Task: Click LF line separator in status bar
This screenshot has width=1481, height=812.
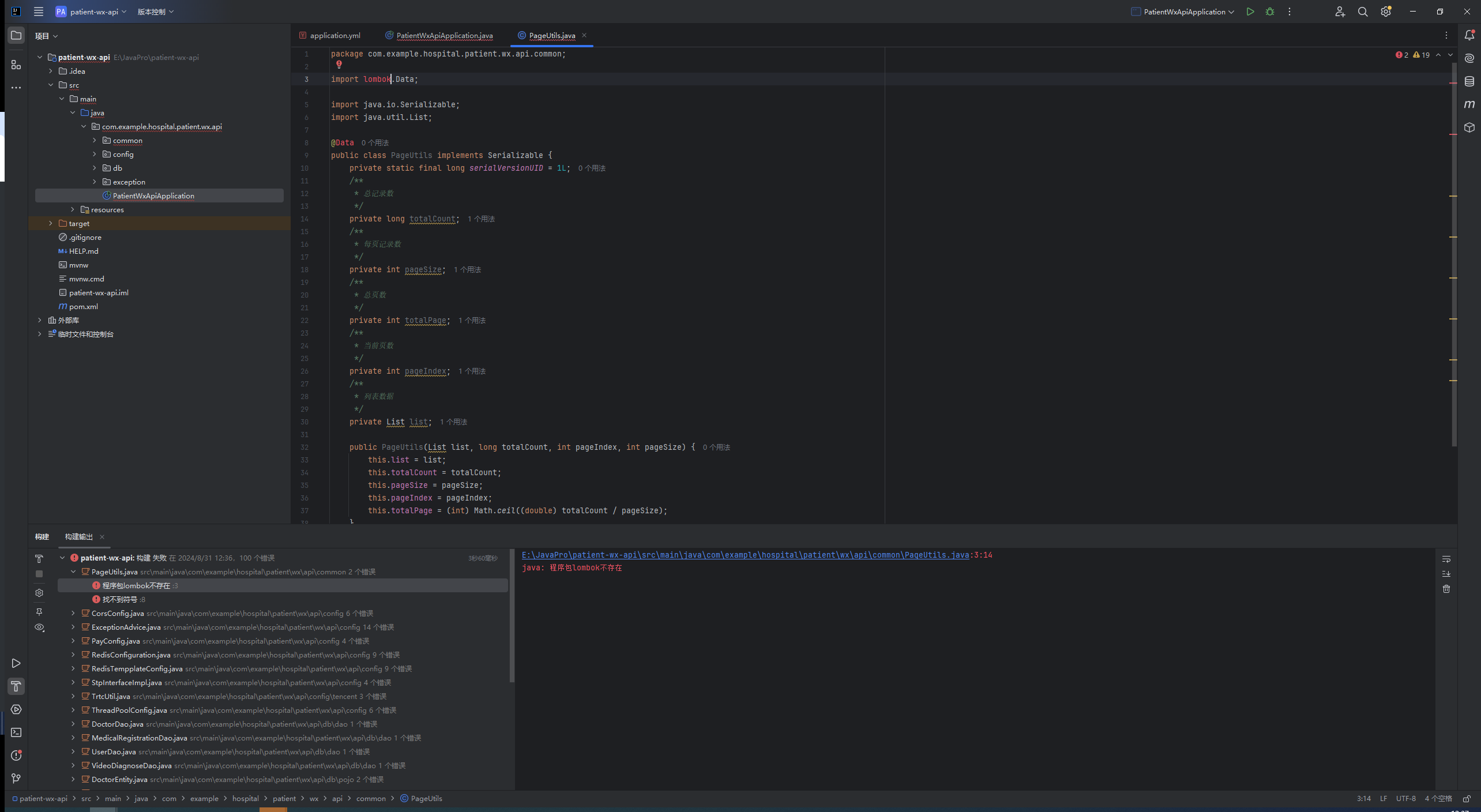Action: [x=1384, y=799]
